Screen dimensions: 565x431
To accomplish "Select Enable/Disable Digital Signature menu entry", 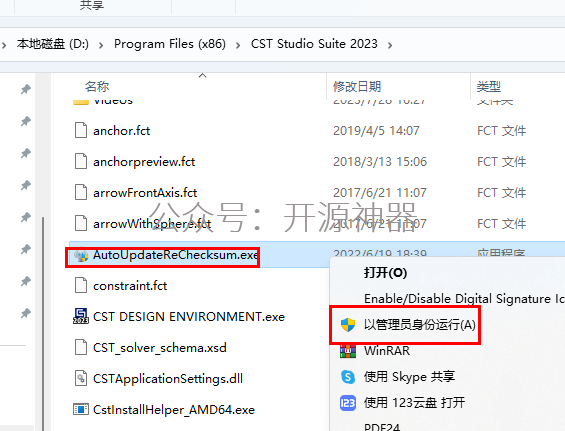I will point(464,299).
